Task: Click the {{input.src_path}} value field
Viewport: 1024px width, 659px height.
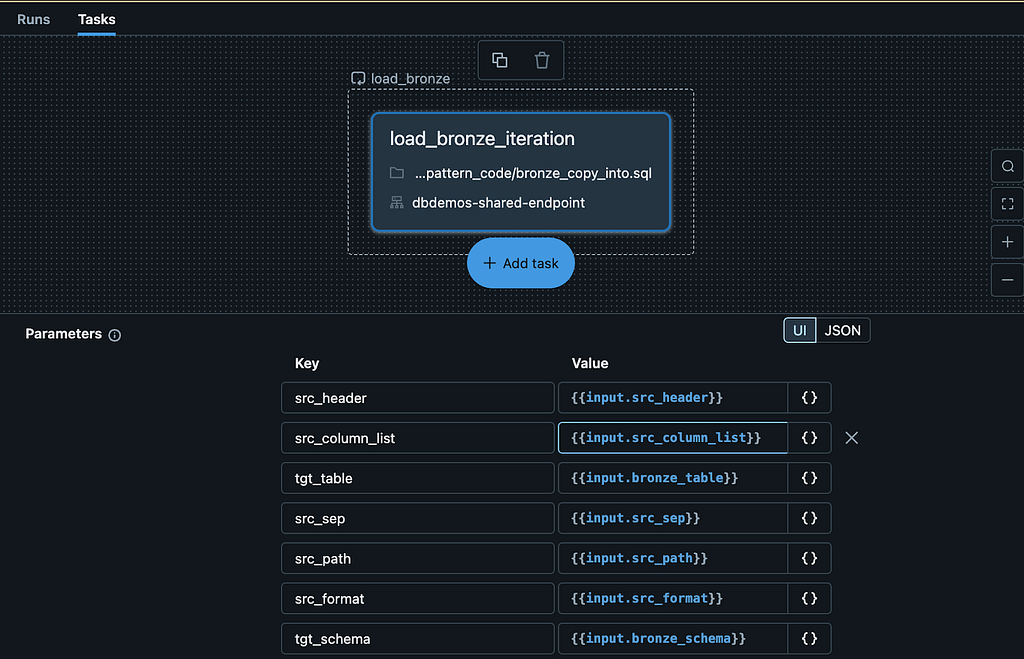Action: pos(673,558)
